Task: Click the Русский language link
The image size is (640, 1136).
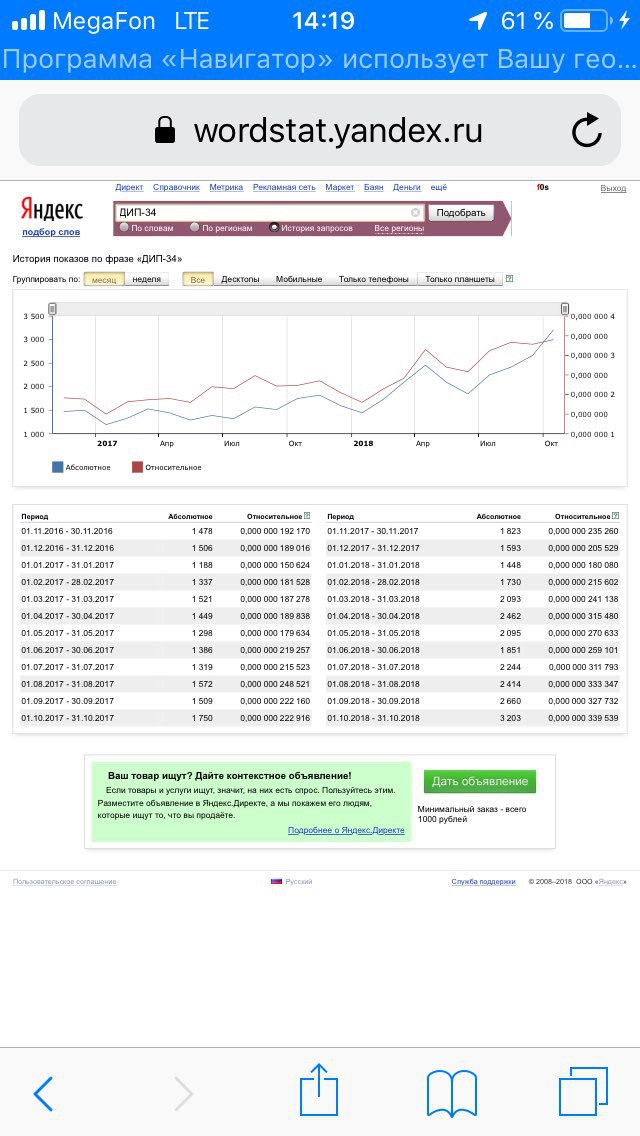Action: 299,882
